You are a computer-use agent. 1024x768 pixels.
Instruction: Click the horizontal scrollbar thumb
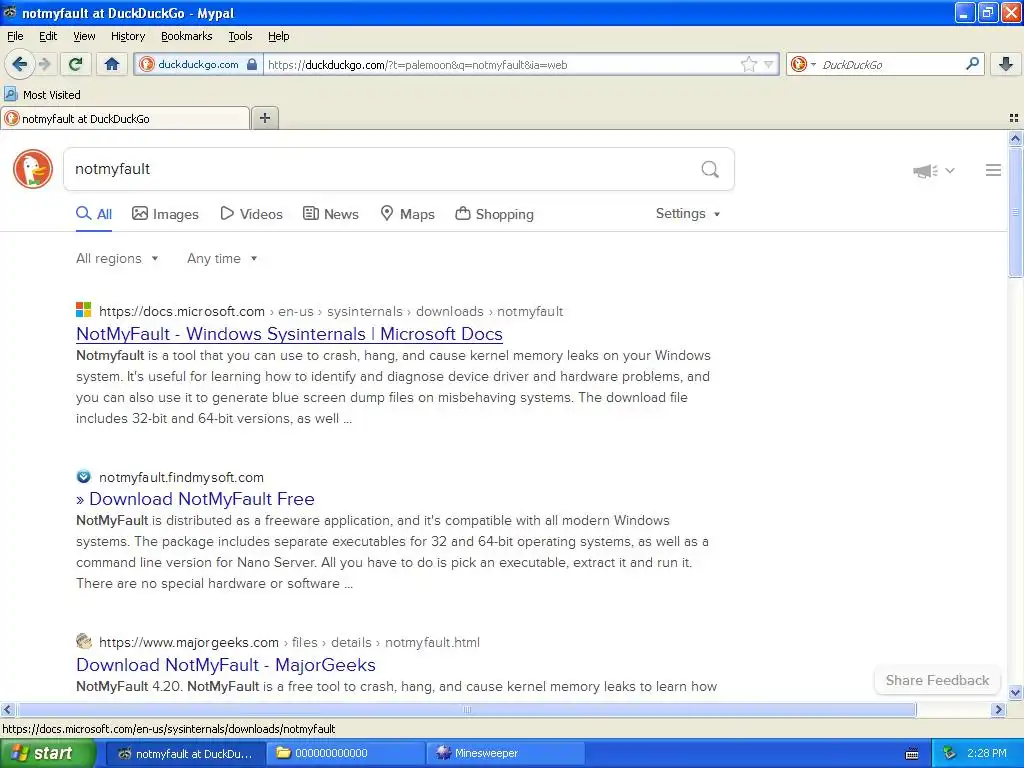pyautogui.click(x=466, y=709)
